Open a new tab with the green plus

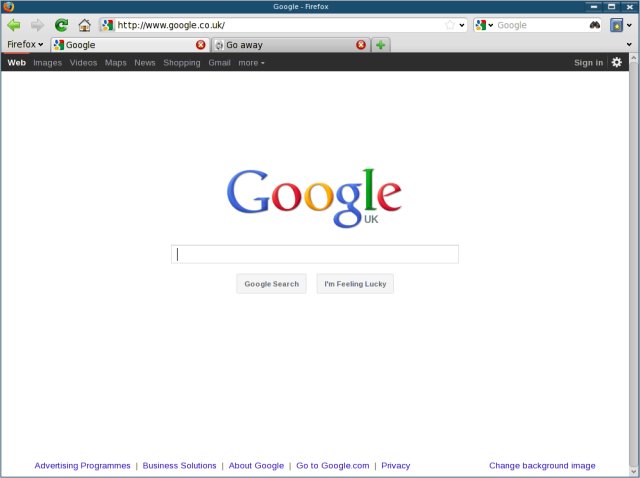pyautogui.click(x=380, y=45)
